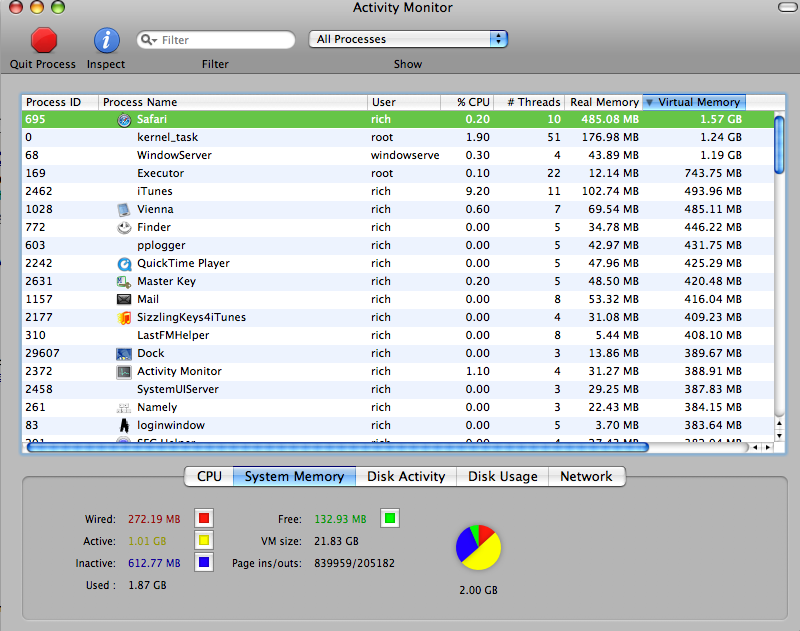Click the red Quit Process stop icon
This screenshot has height=631, width=800.
[x=44, y=40]
